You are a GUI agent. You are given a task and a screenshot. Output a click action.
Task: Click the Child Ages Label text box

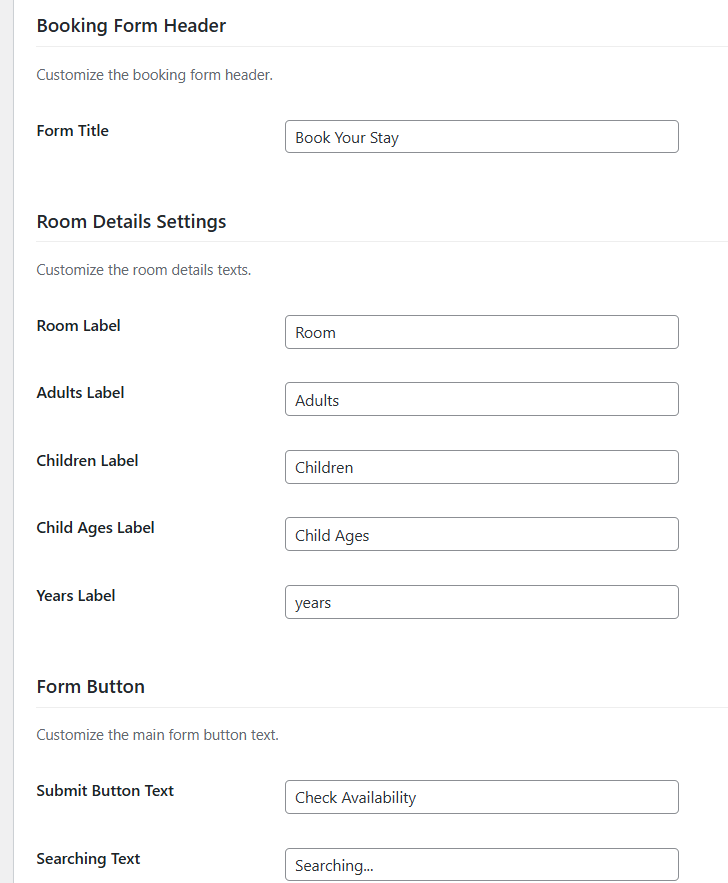pyautogui.click(x=482, y=534)
